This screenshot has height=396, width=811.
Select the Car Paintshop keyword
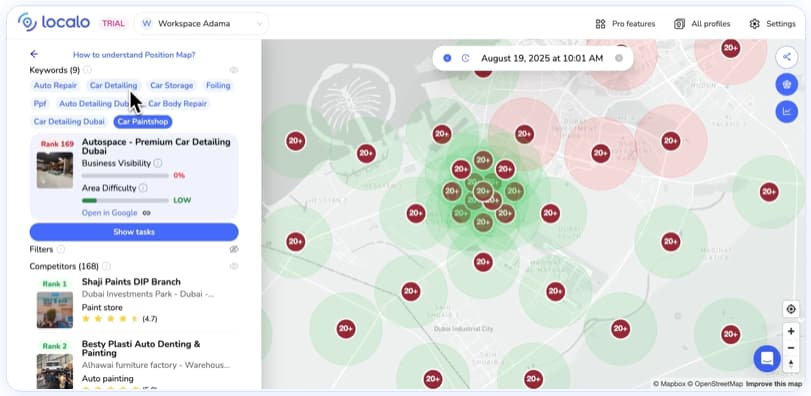143,121
